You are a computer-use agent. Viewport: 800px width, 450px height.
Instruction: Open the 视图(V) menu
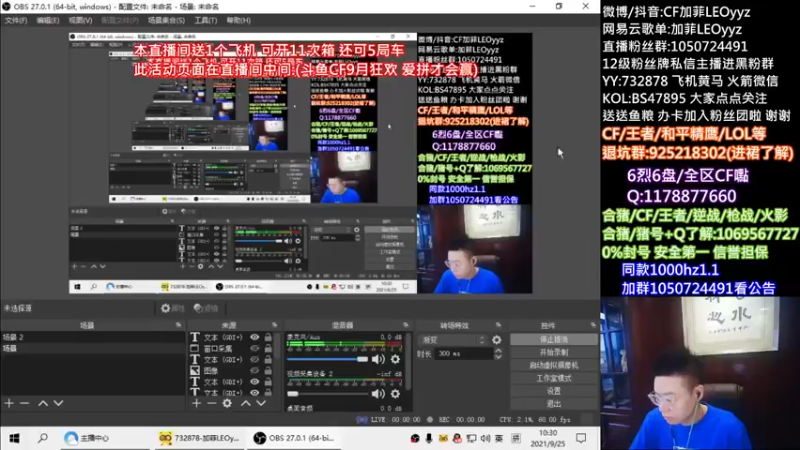point(80,20)
